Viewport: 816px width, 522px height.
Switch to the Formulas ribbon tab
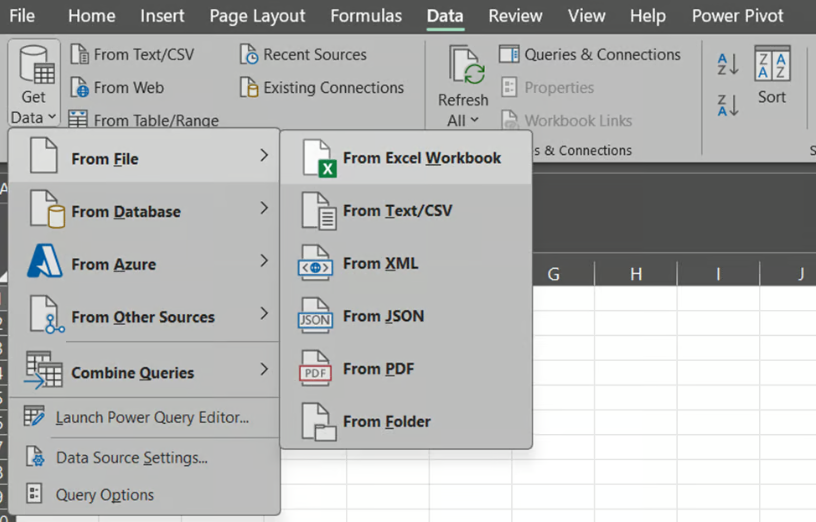click(366, 16)
